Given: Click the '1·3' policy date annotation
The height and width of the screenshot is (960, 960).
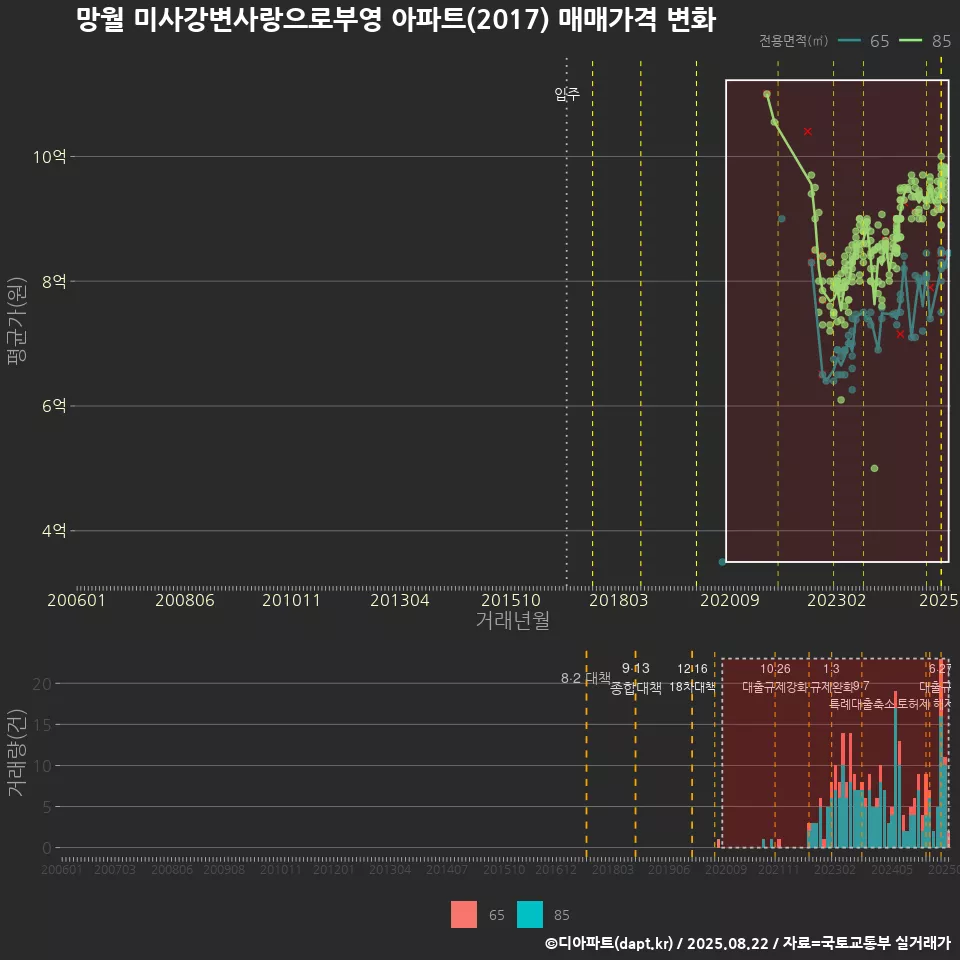Looking at the screenshot, I should tap(831, 669).
